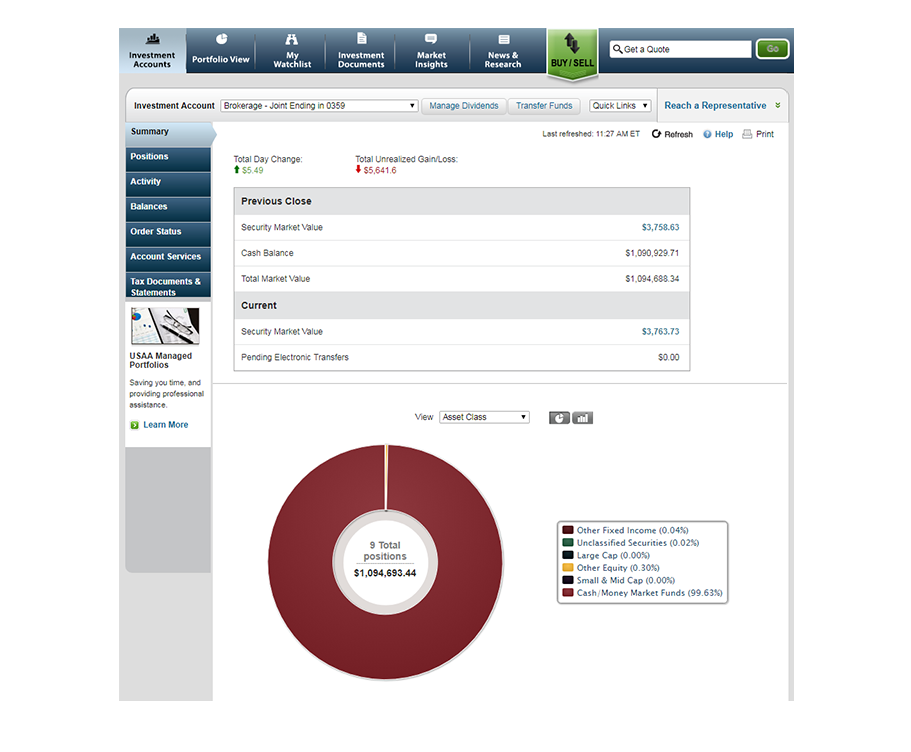Screen dimensions: 911x752
Task: Click the Cash Balance amount $1,090,929.71
Action: [652, 253]
